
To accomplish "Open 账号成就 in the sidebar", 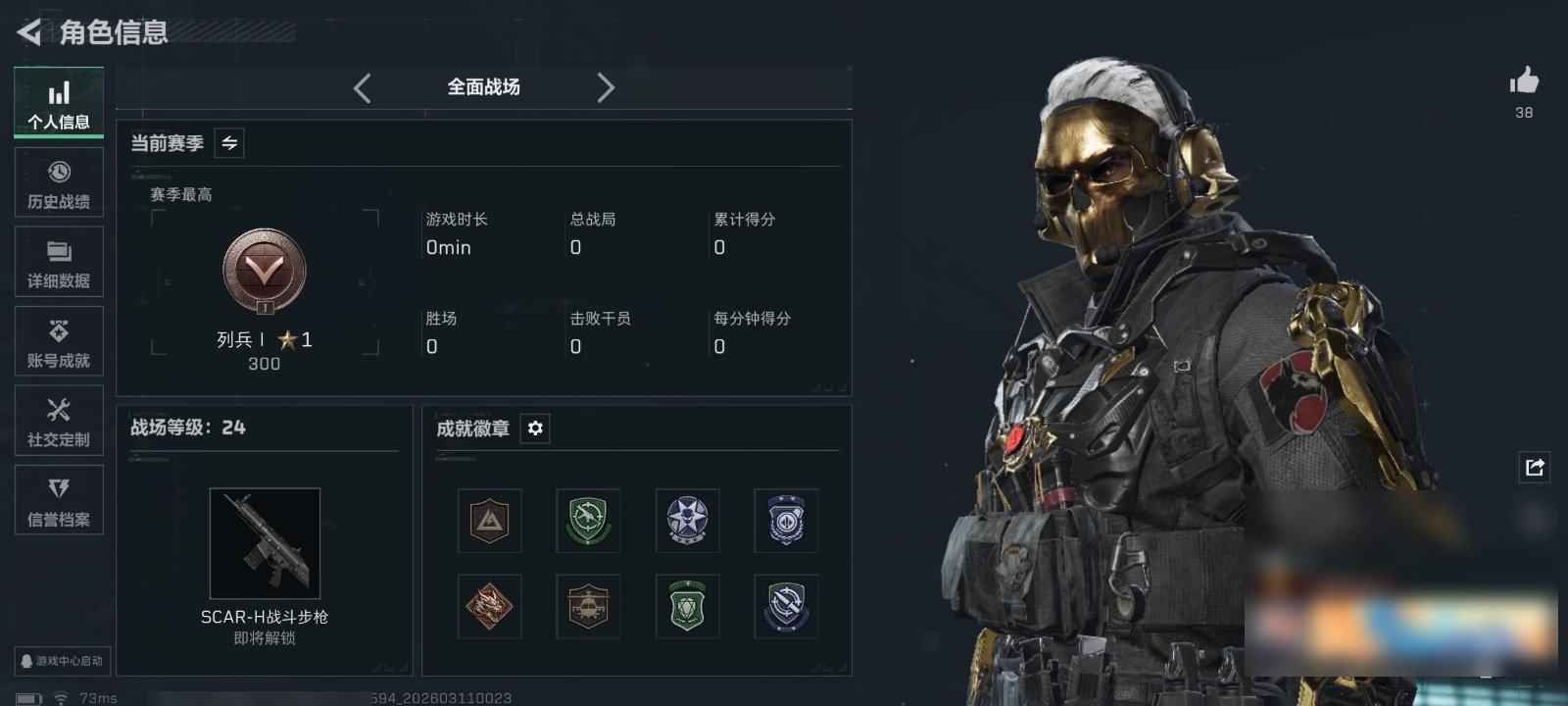I will [x=59, y=341].
